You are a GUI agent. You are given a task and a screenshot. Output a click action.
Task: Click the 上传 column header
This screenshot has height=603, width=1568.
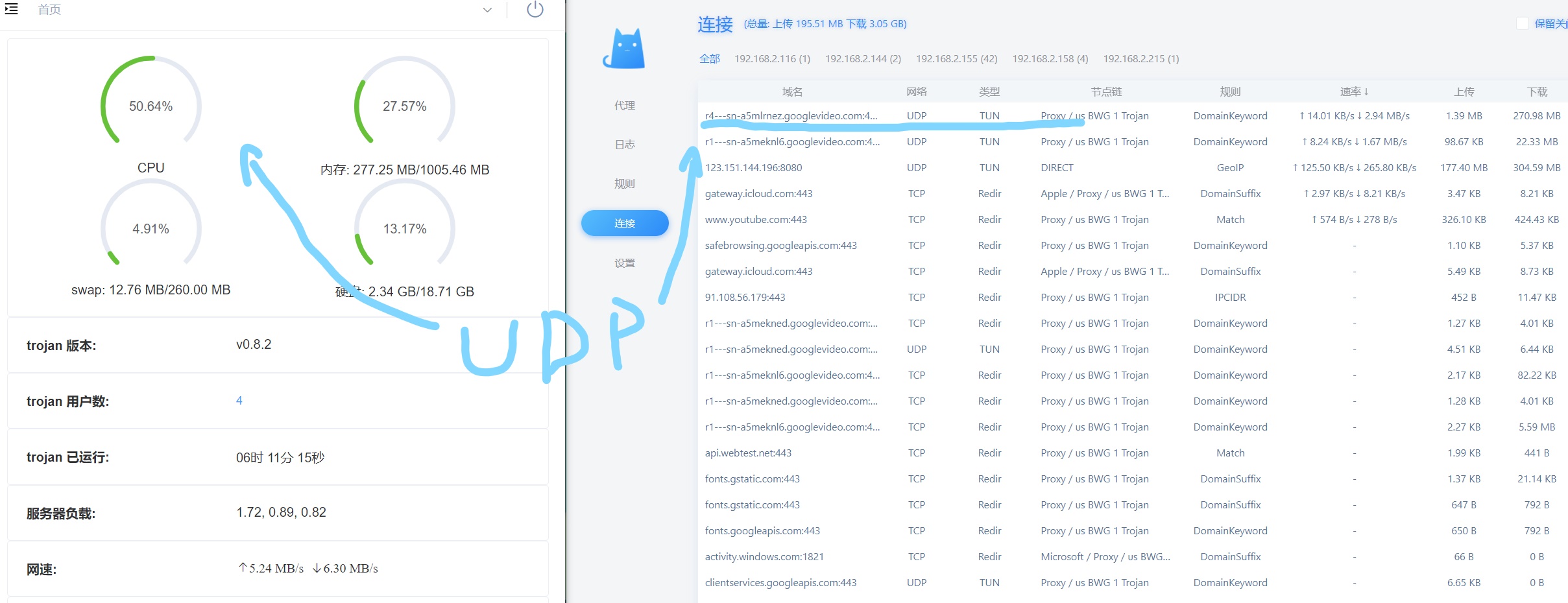(1464, 91)
